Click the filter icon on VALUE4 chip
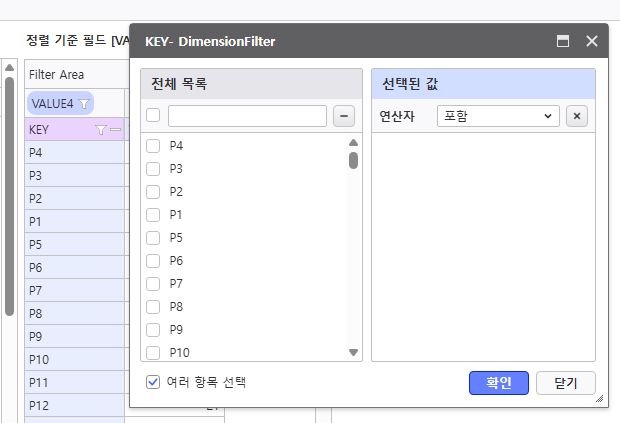This screenshot has height=423, width=620. click(x=85, y=103)
